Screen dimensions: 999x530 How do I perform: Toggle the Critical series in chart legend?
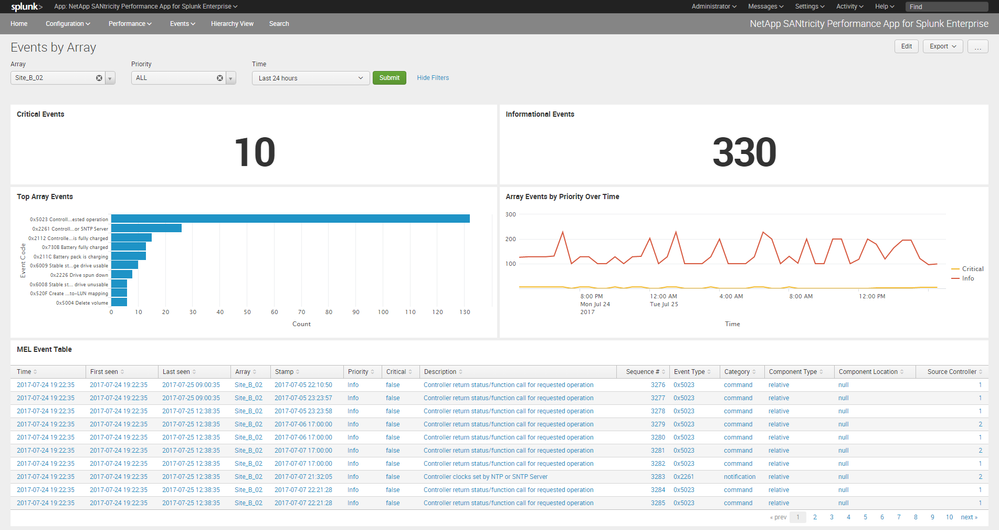point(972,269)
